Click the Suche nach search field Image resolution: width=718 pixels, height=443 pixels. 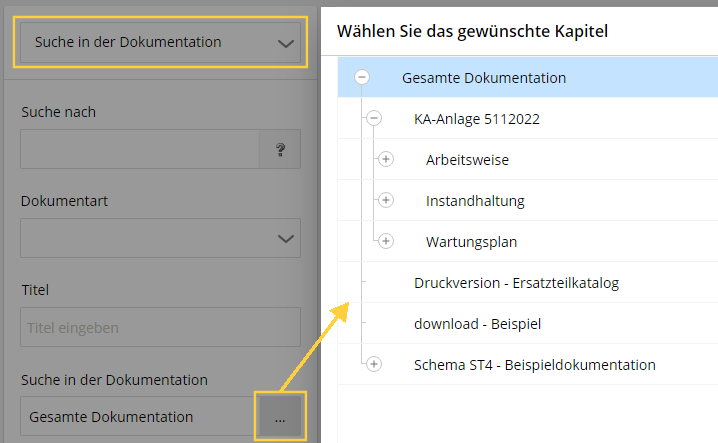[140, 149]
